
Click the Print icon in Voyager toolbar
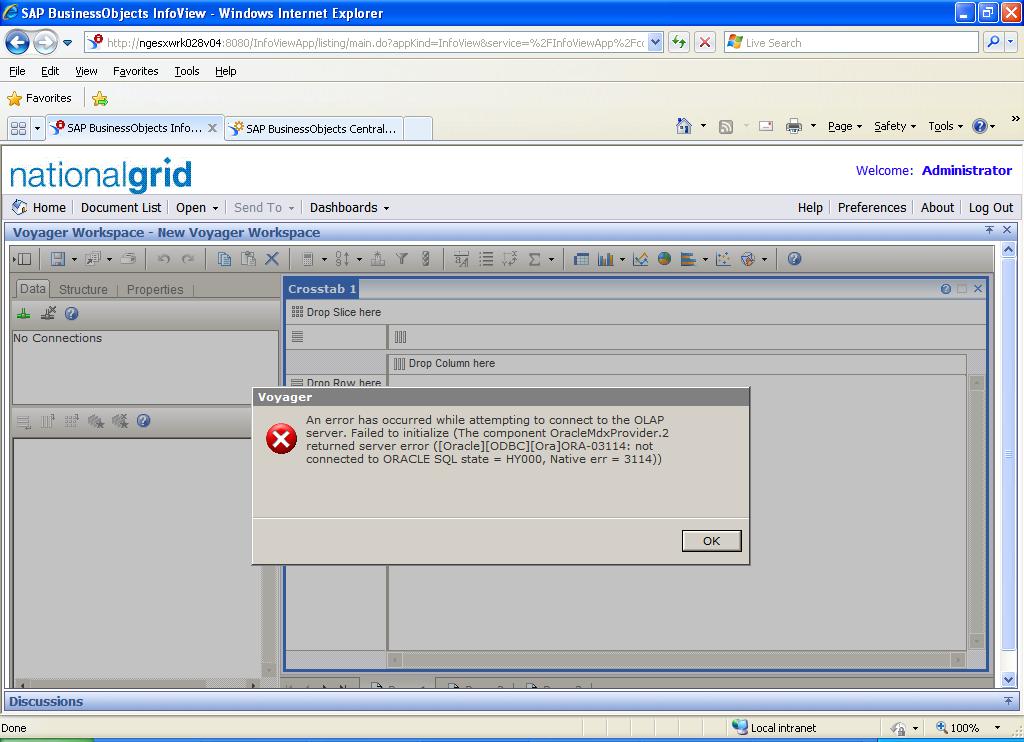pyautogui.click(x=129, y=259)
